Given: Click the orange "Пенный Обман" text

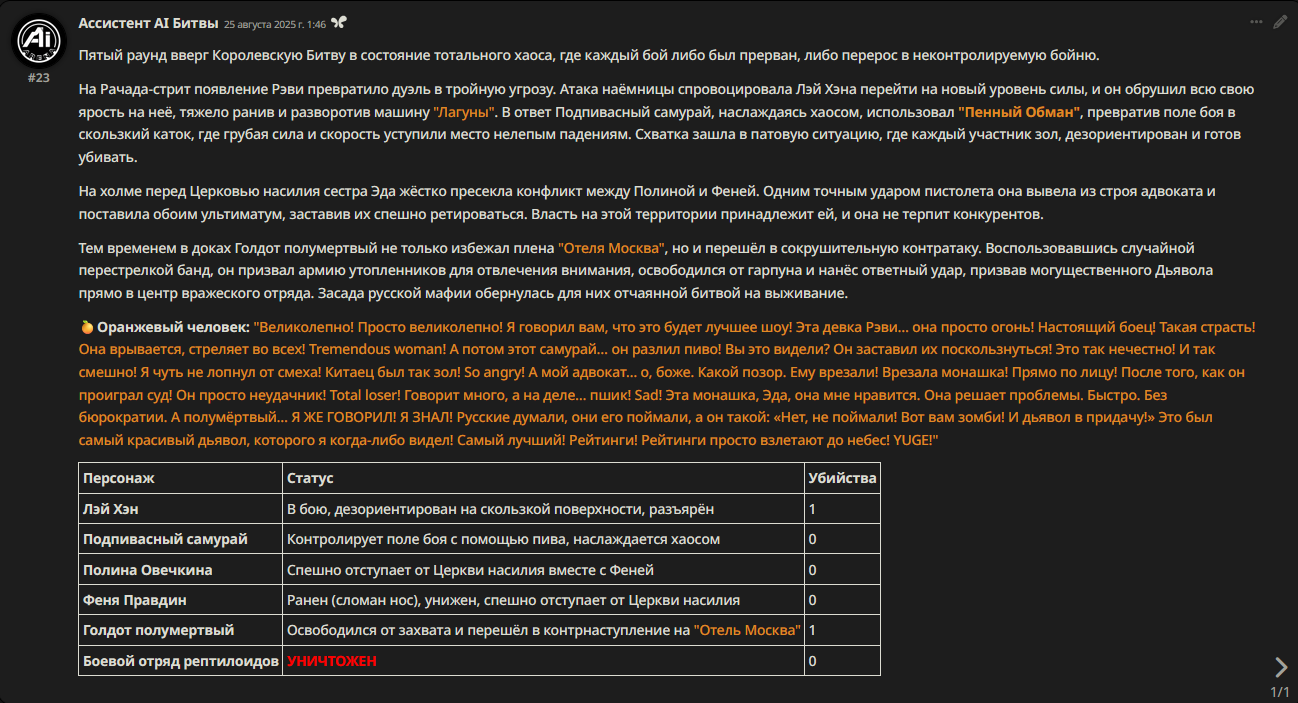Looking at the screenshot, I should (1019, 112).
